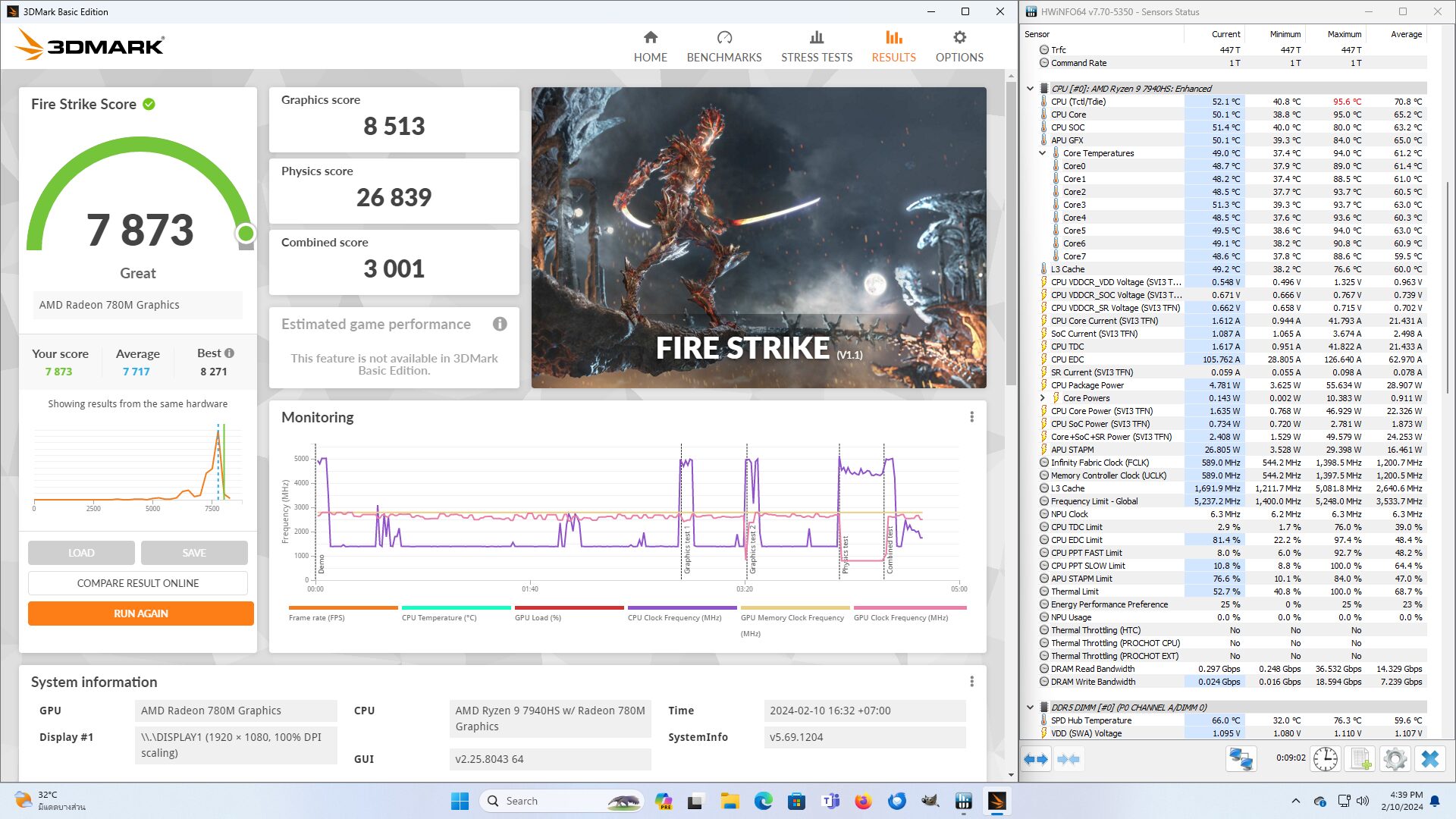Open notifications bell in system tray
Image resolution: width=1456 pixels, height=819 pixels.
point(1435,801)
